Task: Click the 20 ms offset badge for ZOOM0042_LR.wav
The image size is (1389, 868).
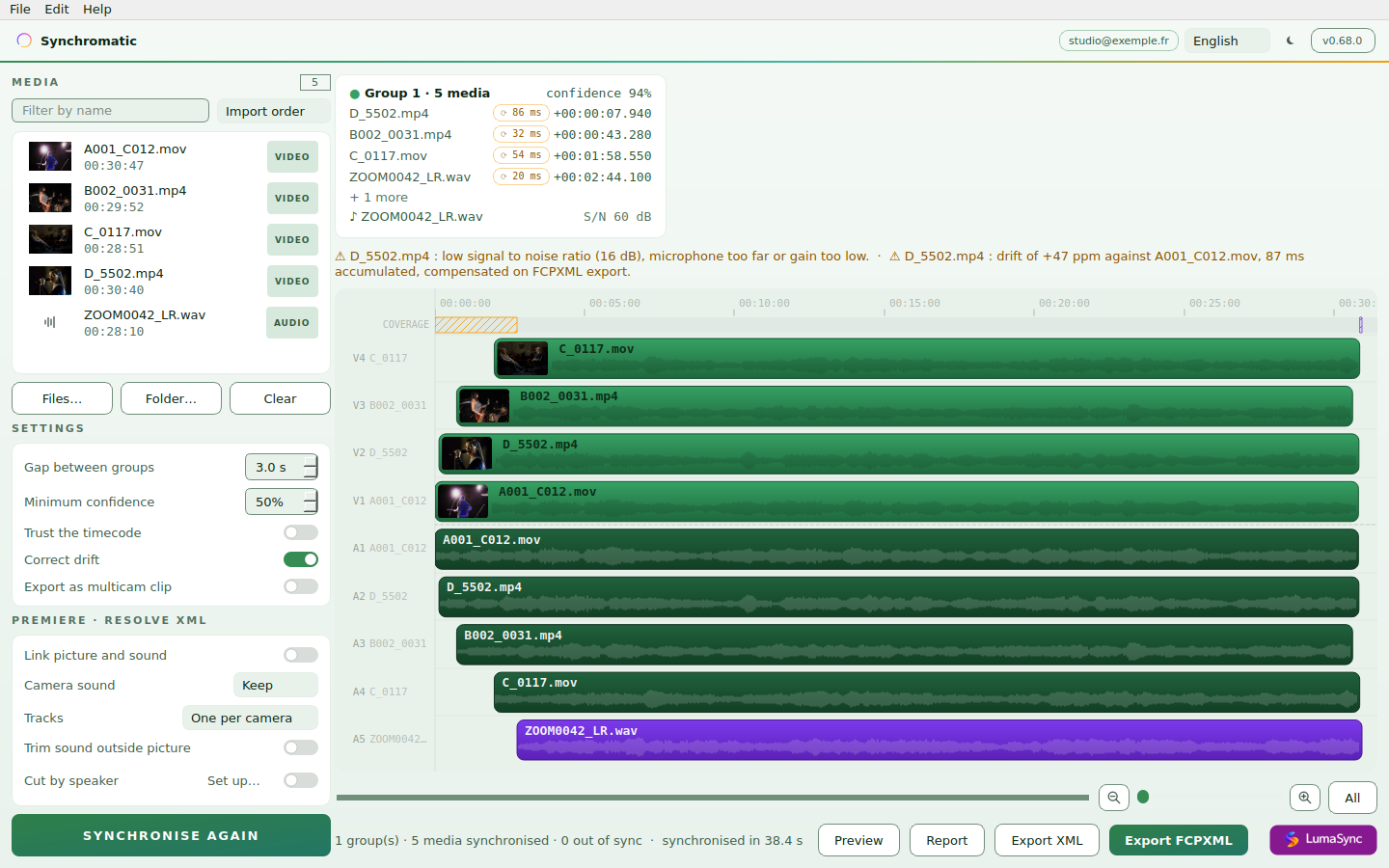Action: pyautogui.click(x=521, y=176)
